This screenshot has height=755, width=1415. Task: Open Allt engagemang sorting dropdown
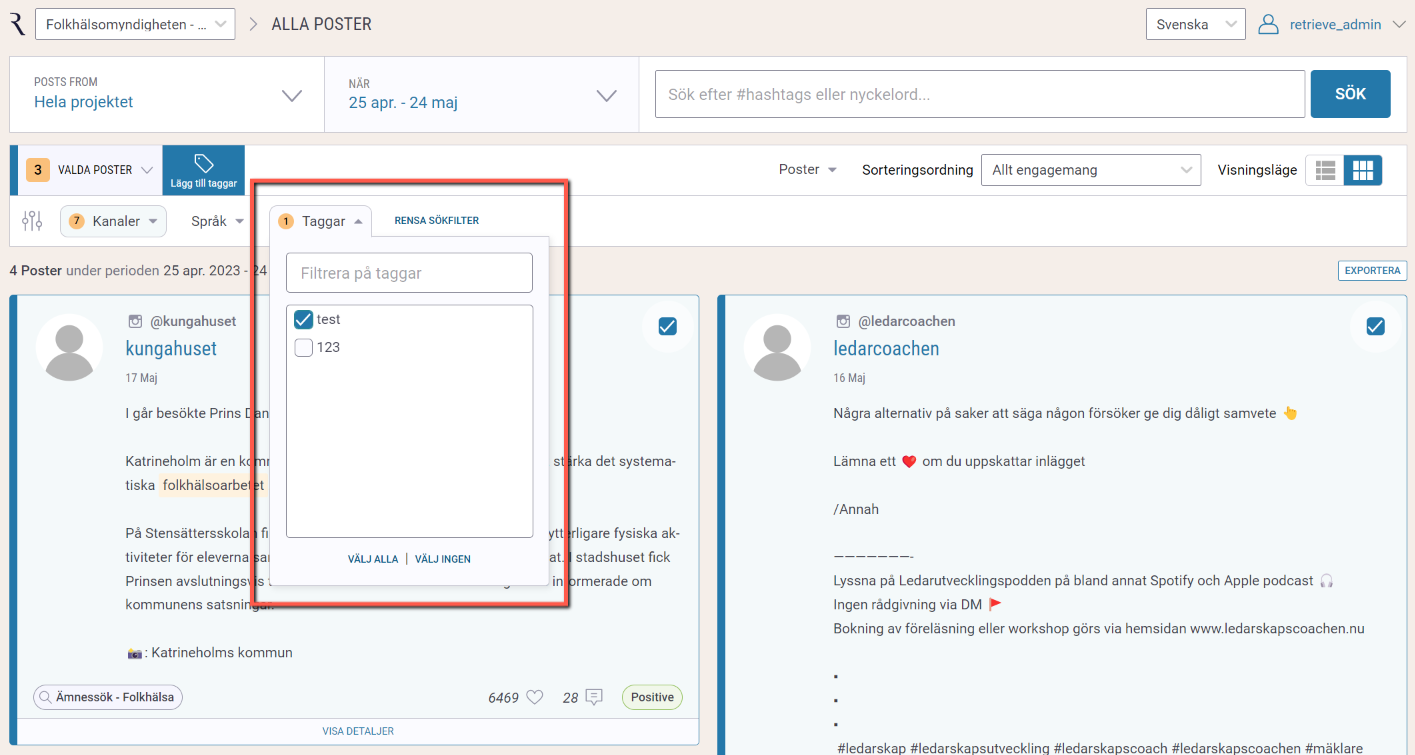click(x=1092, y=170)
